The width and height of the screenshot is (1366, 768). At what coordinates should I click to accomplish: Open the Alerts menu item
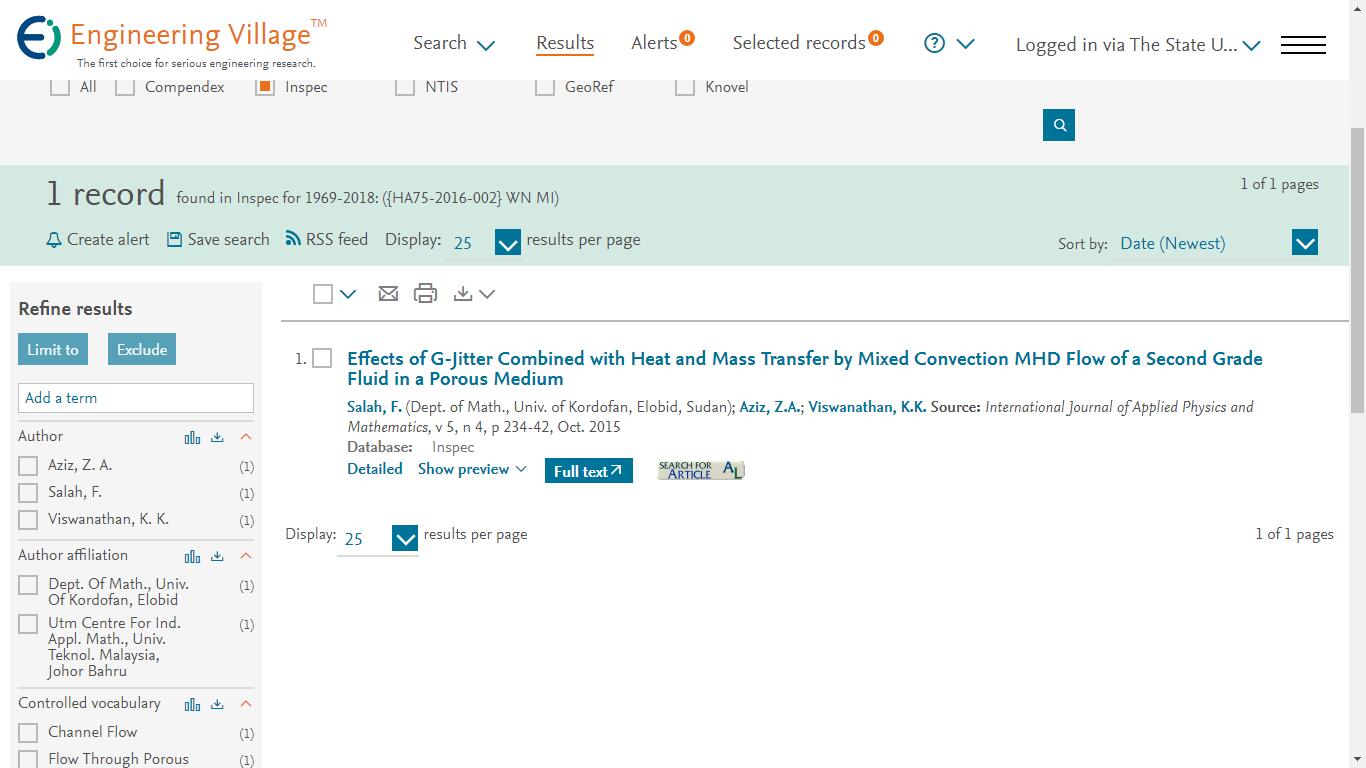654,43
